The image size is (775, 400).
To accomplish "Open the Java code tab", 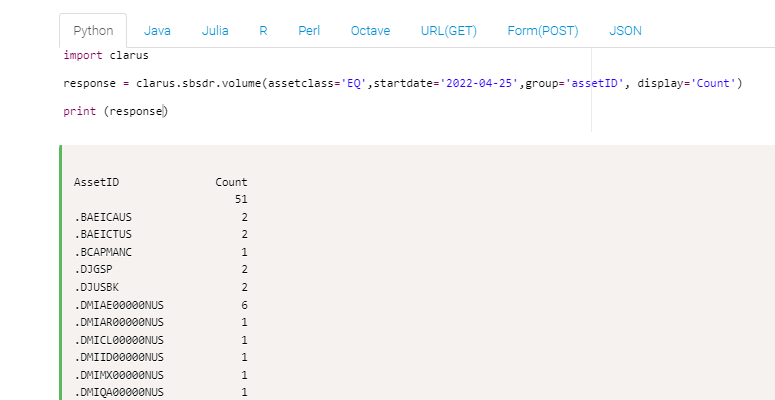I will [x=157, y=31].
